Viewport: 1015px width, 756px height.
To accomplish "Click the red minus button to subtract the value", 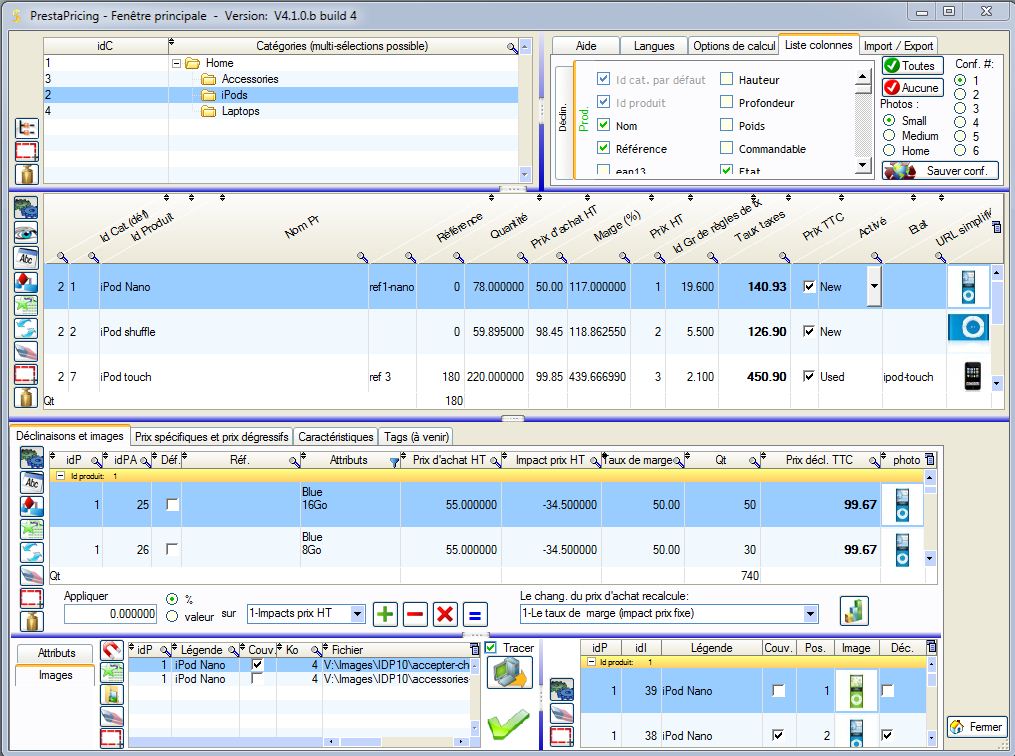I will [x=415, y=614].
